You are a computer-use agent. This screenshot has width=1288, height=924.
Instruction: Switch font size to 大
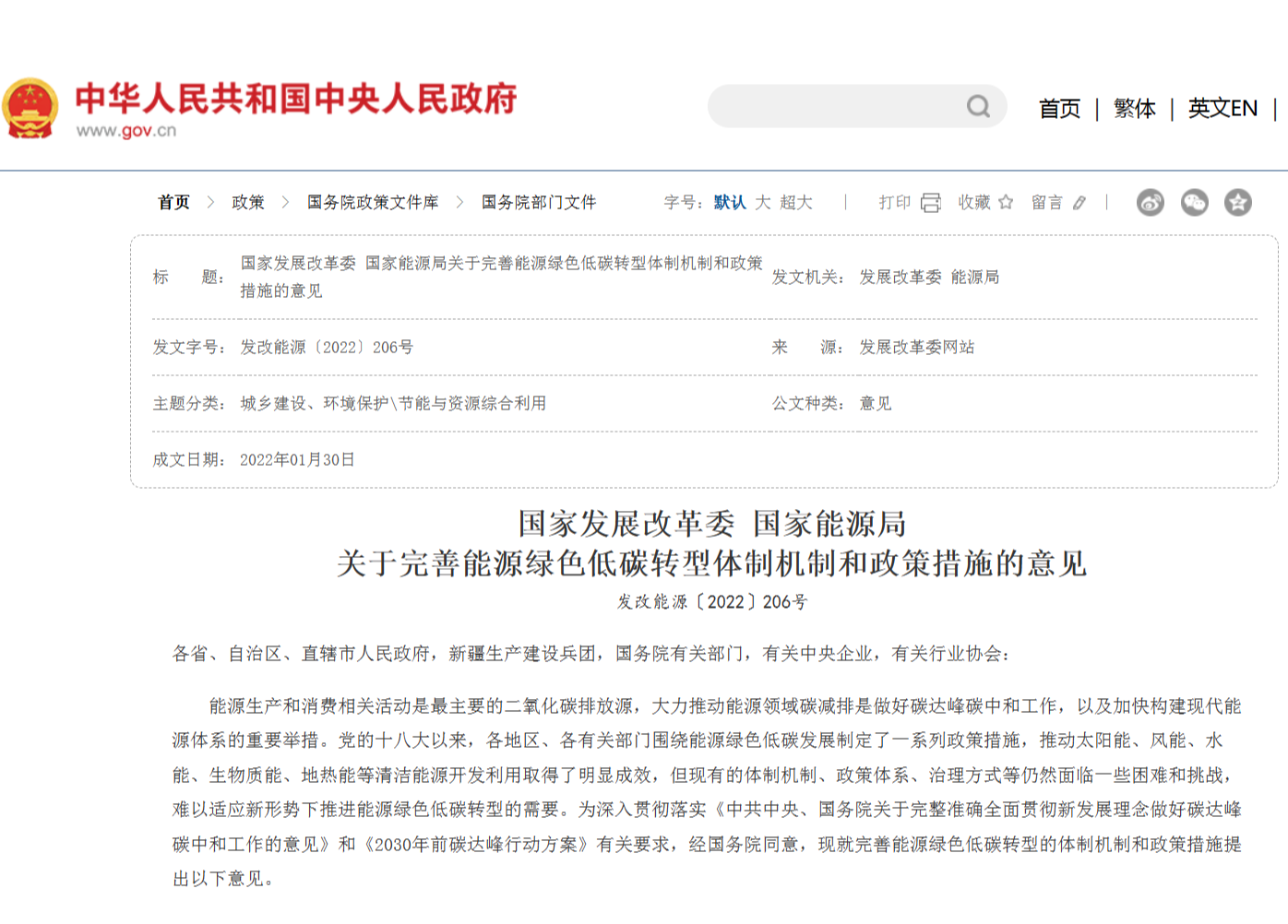point(763,203)
